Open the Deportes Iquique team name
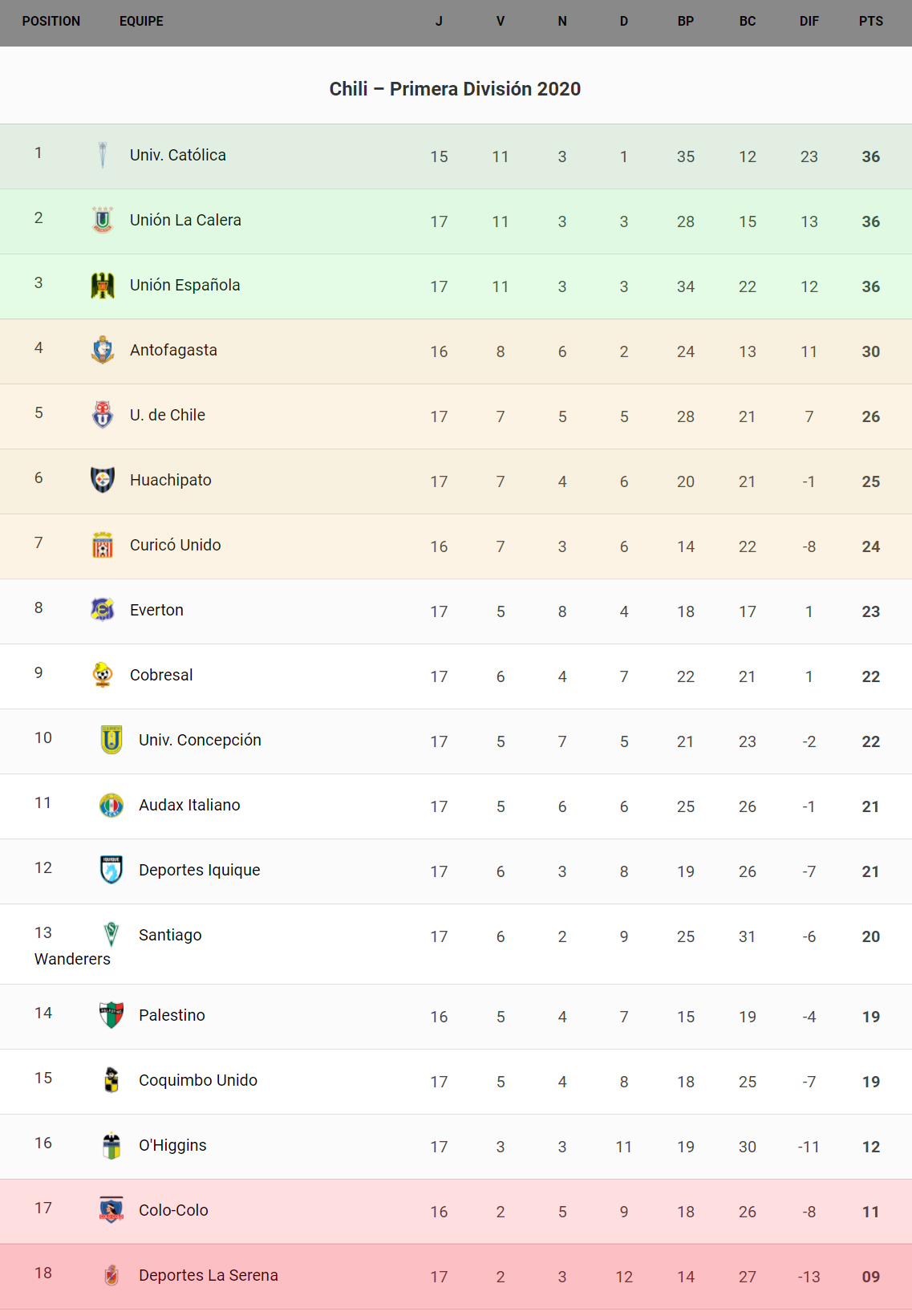The image size is (912, 1316). point(199,870)
